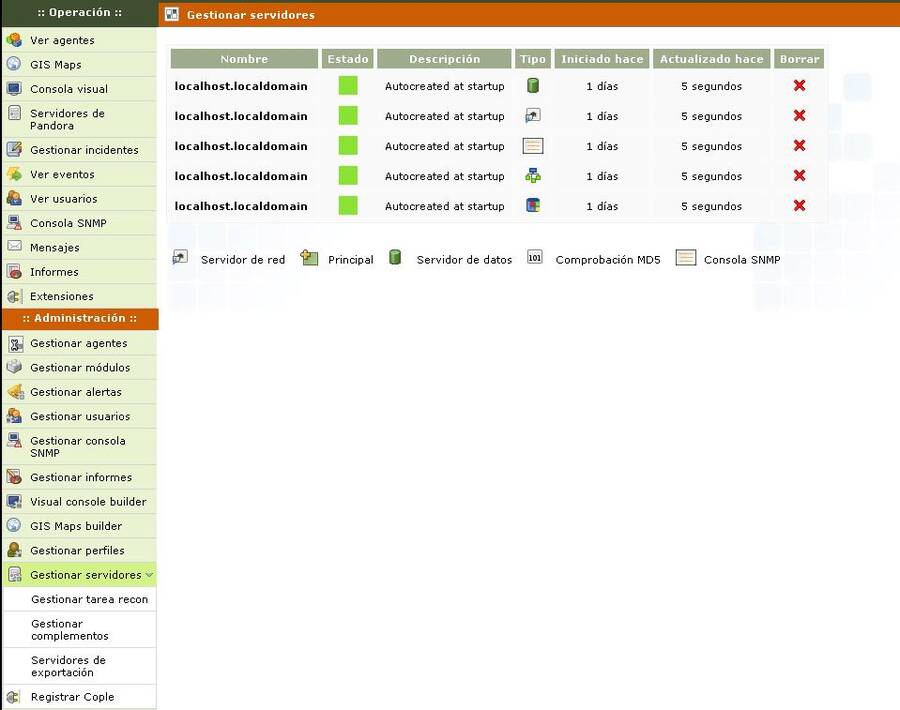900x710 pixels.
Task: Open the Consola visual menu item
Action: (69, 89)
